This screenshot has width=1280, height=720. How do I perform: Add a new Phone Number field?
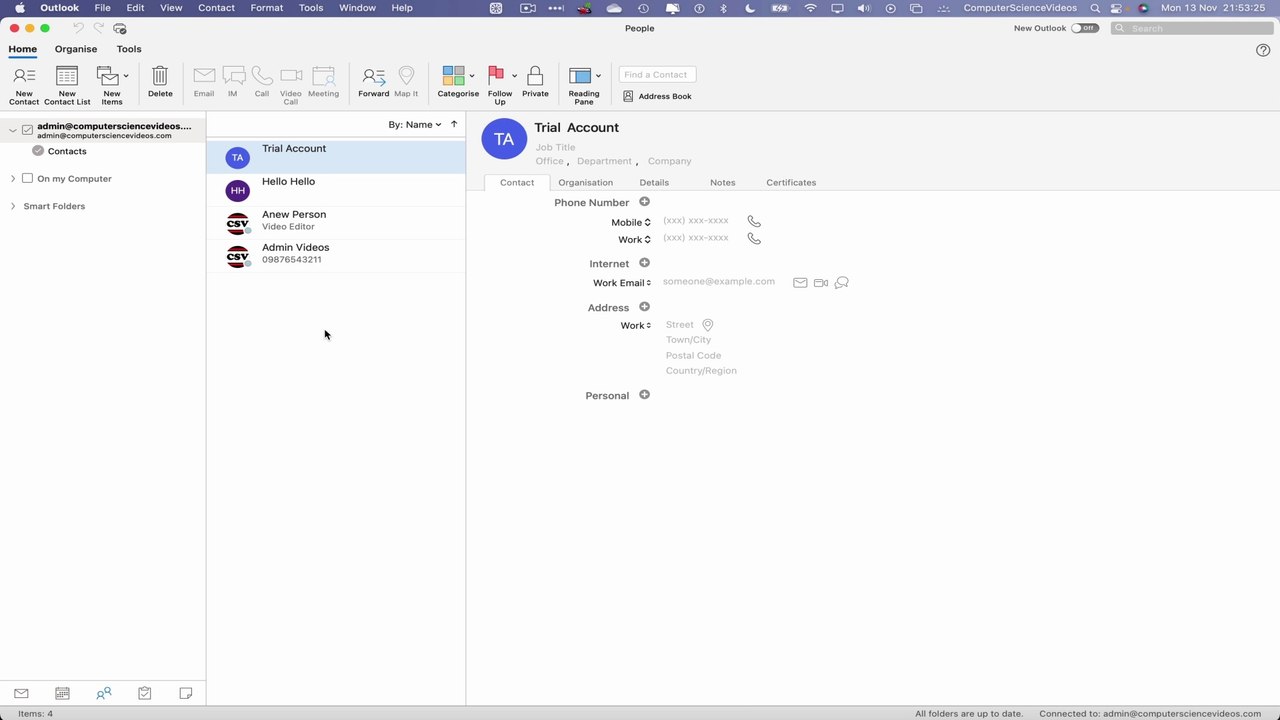[644, 202]
